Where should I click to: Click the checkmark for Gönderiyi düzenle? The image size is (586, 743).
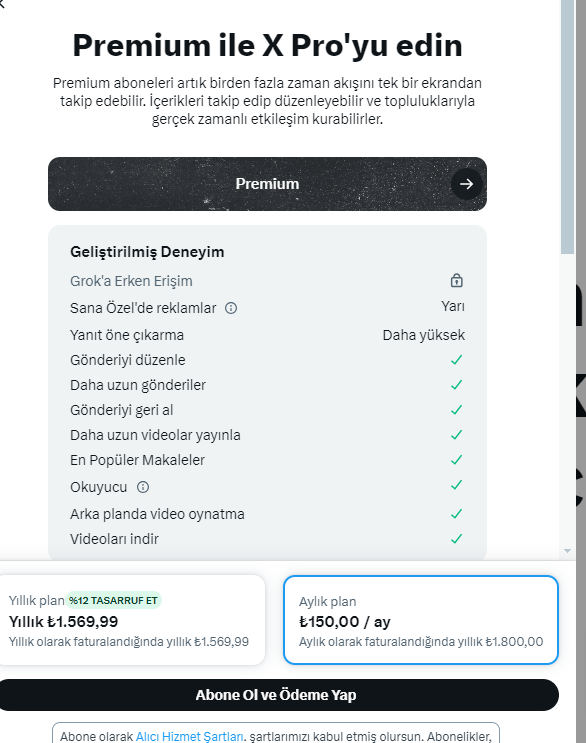click(456, 360)
